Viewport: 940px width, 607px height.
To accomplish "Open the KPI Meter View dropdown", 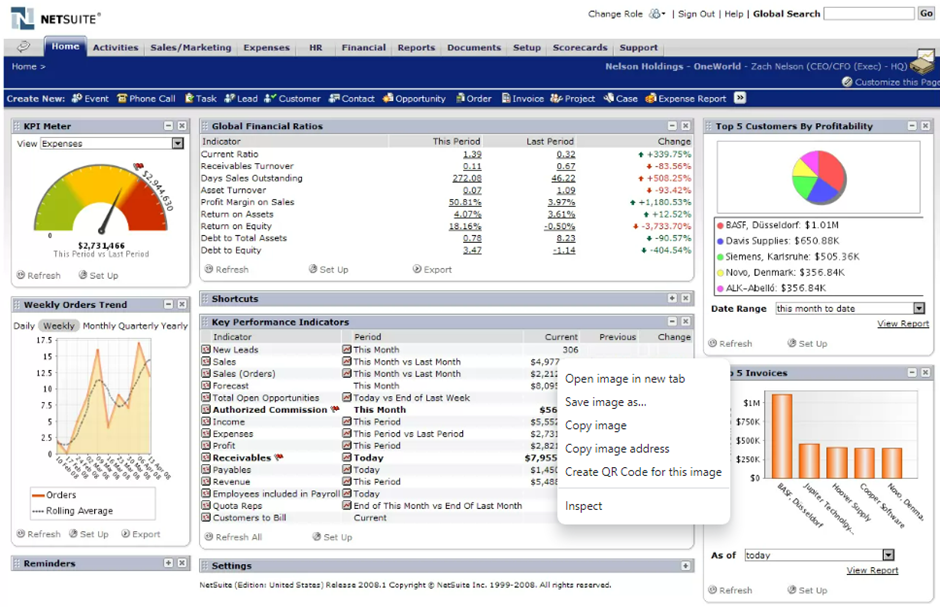I will coord(177,143).
